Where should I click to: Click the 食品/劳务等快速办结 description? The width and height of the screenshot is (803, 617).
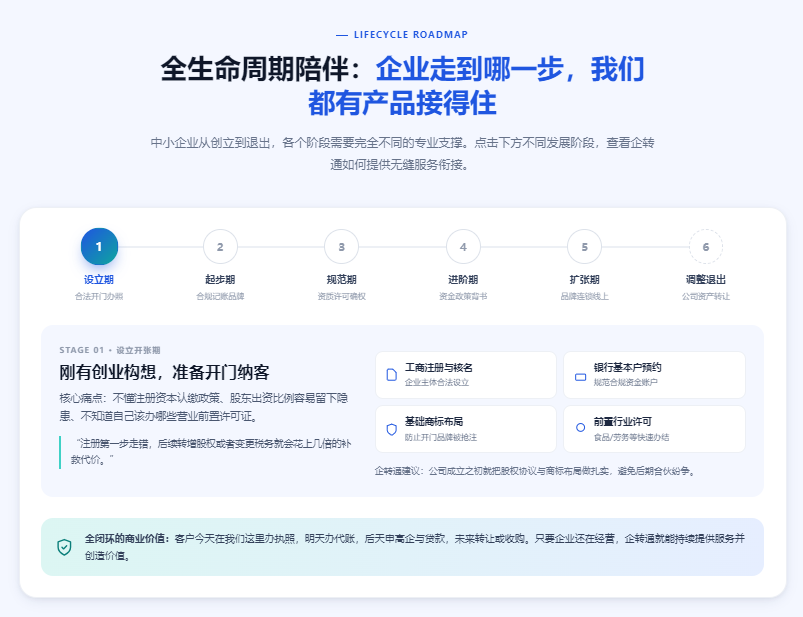coord(631,437)
